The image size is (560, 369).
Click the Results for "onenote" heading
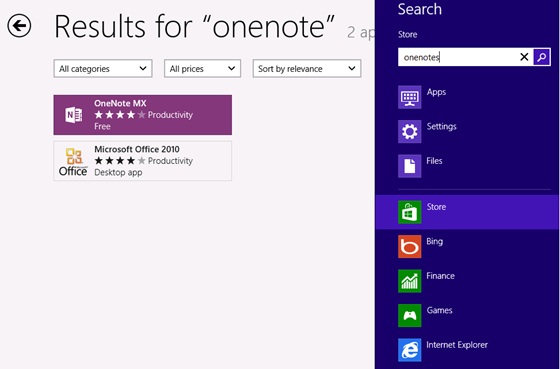coord(194,26)
